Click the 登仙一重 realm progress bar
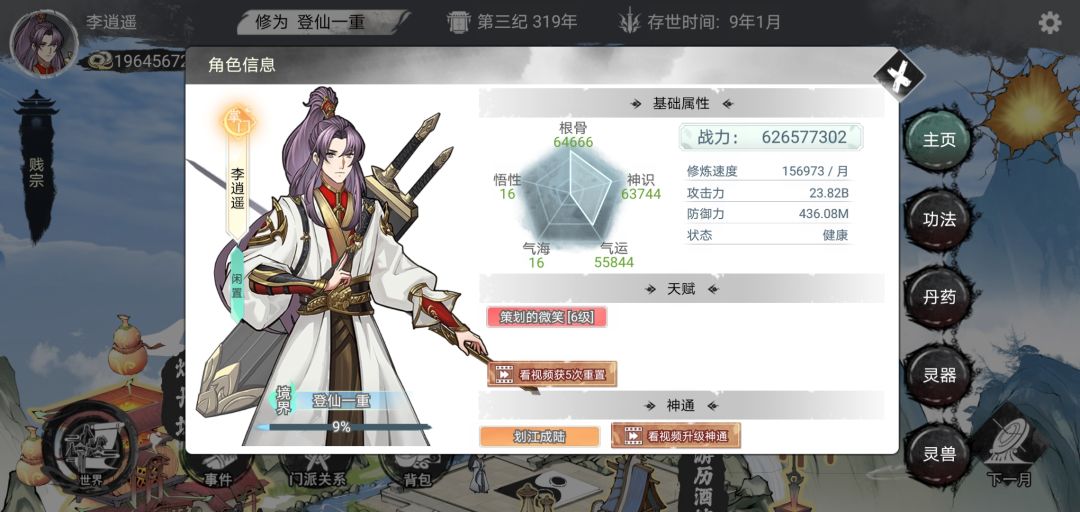 pyautogui.click(x=343, y=427)
